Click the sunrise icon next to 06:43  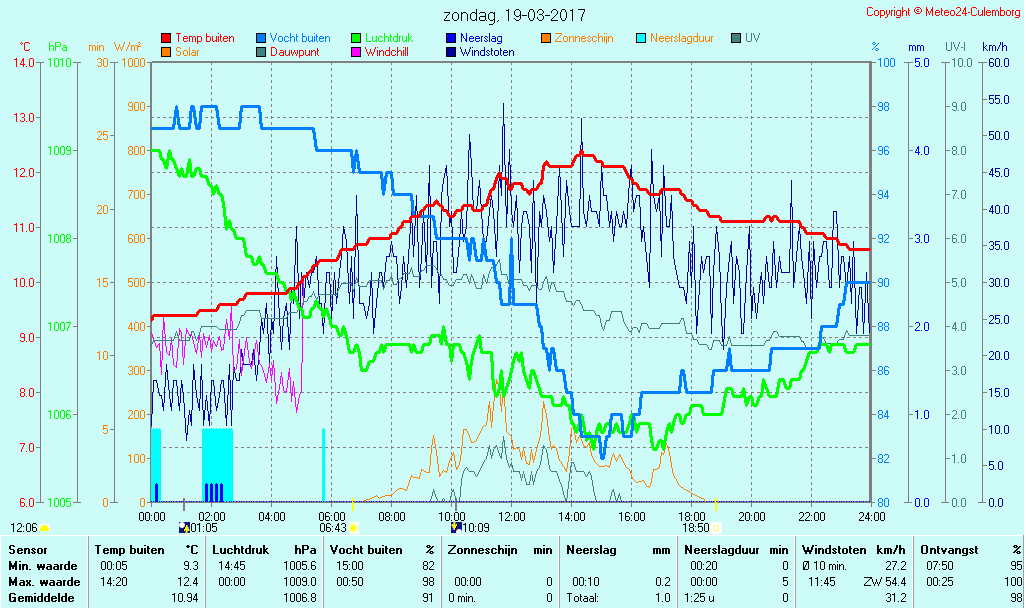pos(353,528)
